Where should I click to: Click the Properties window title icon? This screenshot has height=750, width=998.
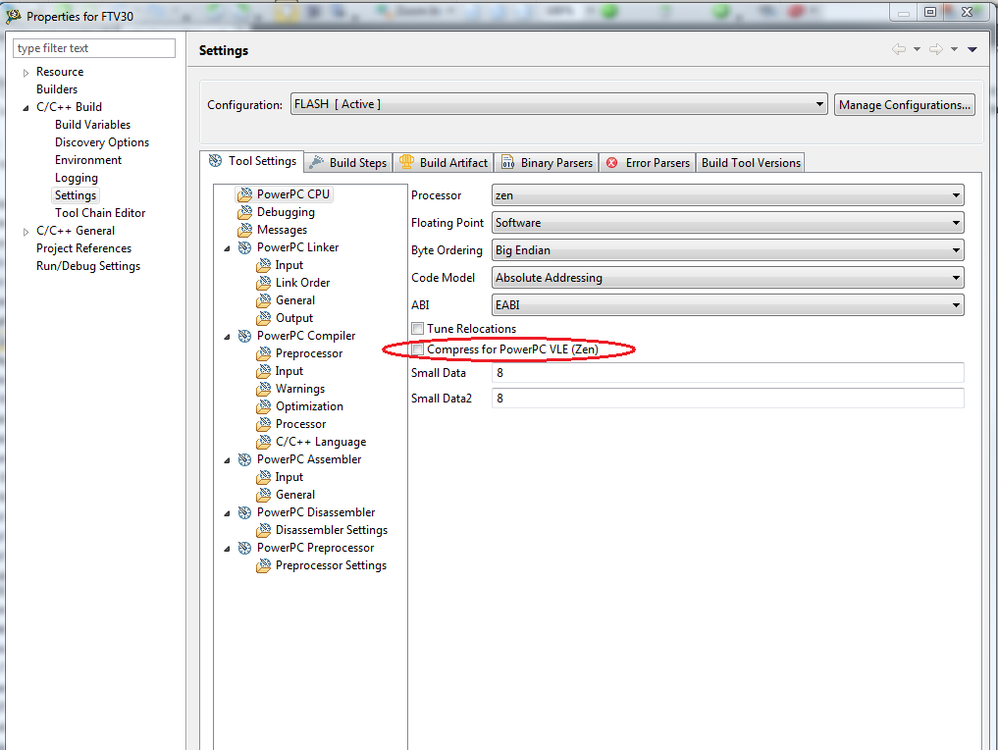click(13, 16)
